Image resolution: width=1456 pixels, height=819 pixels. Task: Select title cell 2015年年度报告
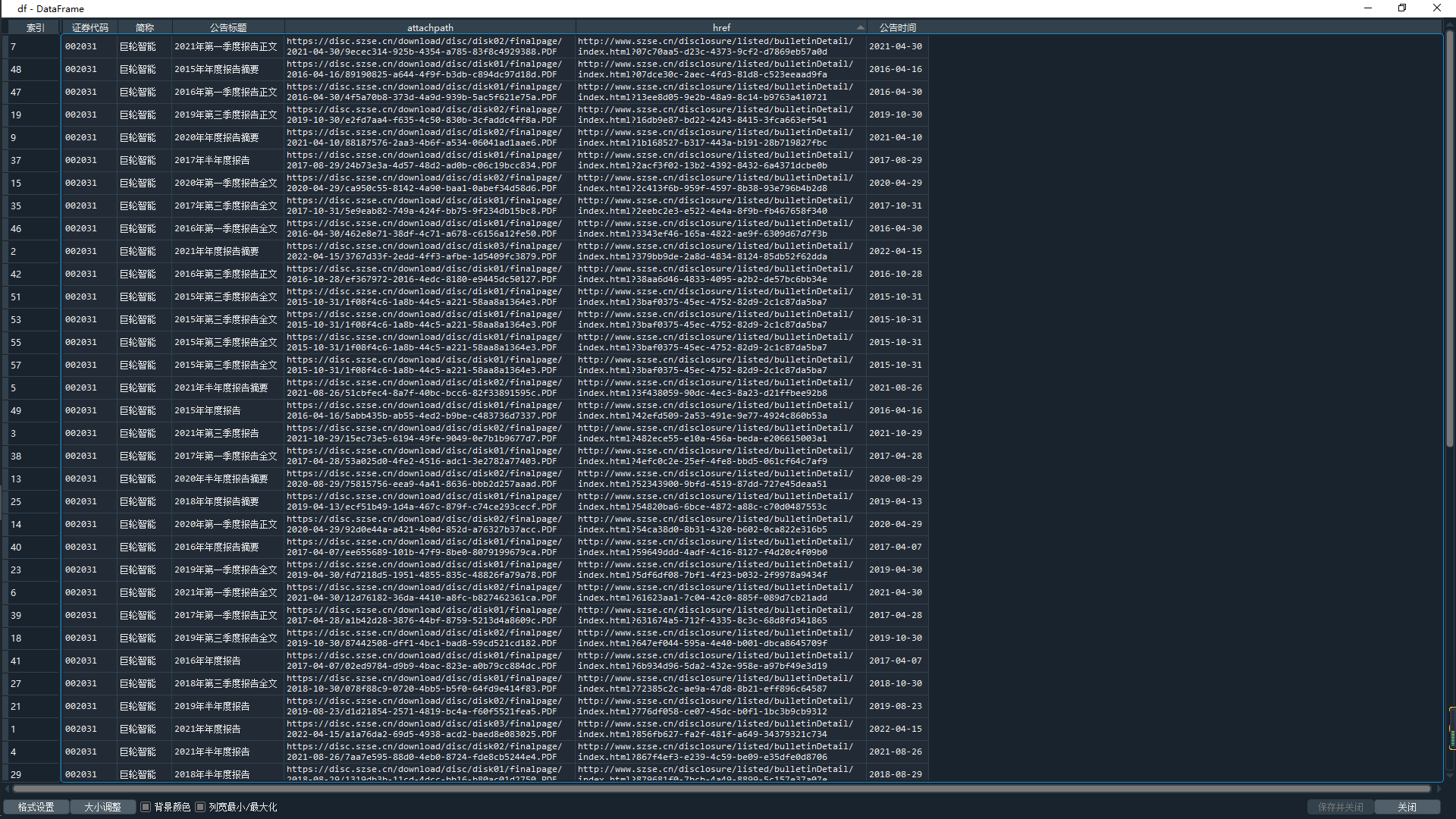[227, 410]
